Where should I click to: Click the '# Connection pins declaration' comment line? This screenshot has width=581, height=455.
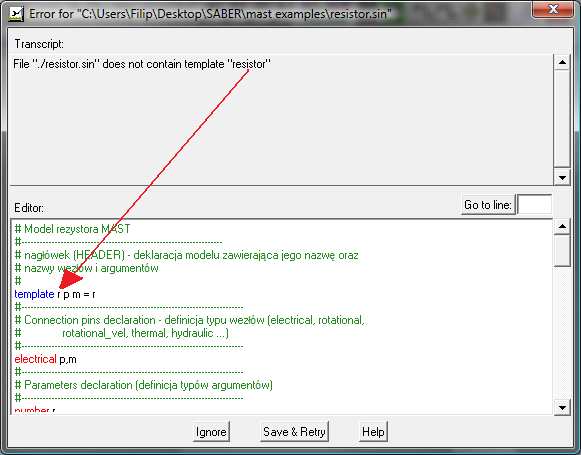click(189, 320)
